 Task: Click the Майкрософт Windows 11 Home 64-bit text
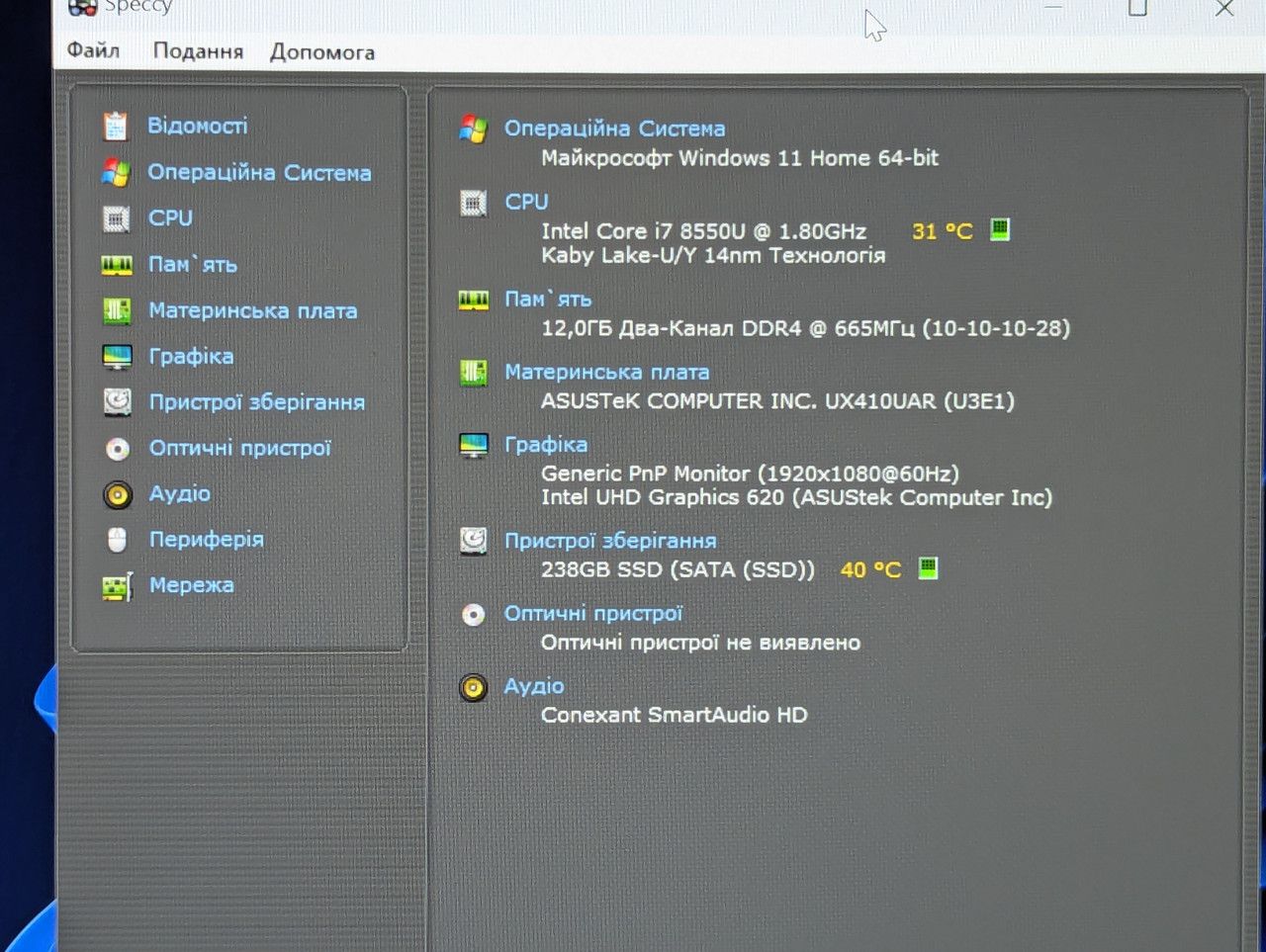740,158
